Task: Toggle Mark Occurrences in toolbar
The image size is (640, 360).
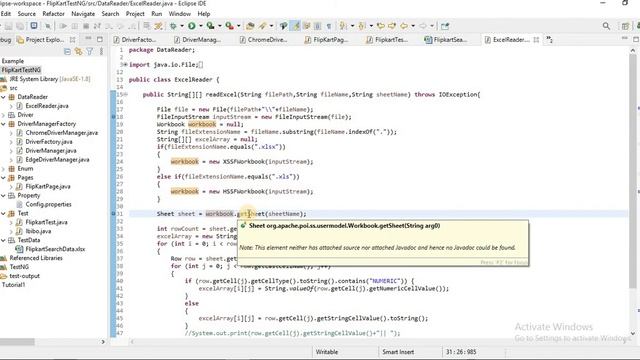Action: point(295,26)
